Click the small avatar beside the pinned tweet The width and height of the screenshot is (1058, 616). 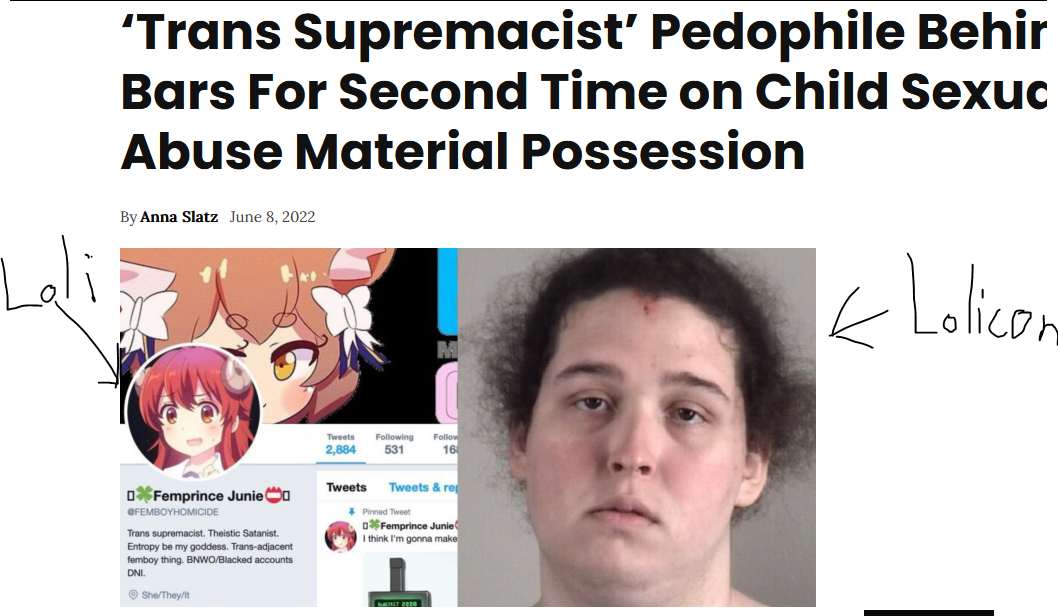(341, 536)
